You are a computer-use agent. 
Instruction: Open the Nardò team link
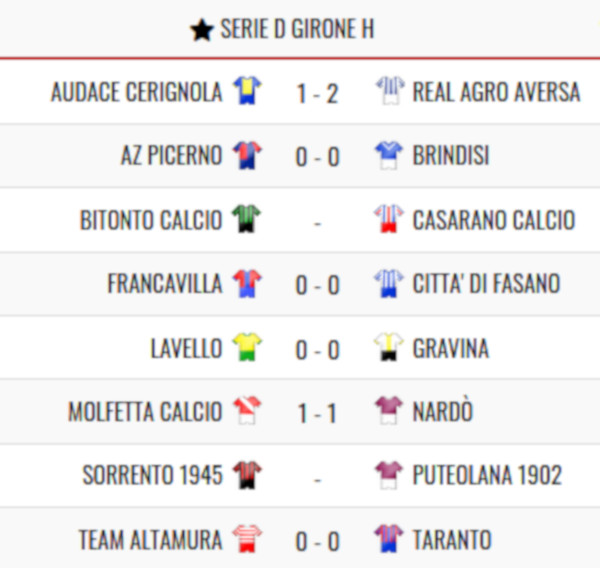click(x=443, y=411)
